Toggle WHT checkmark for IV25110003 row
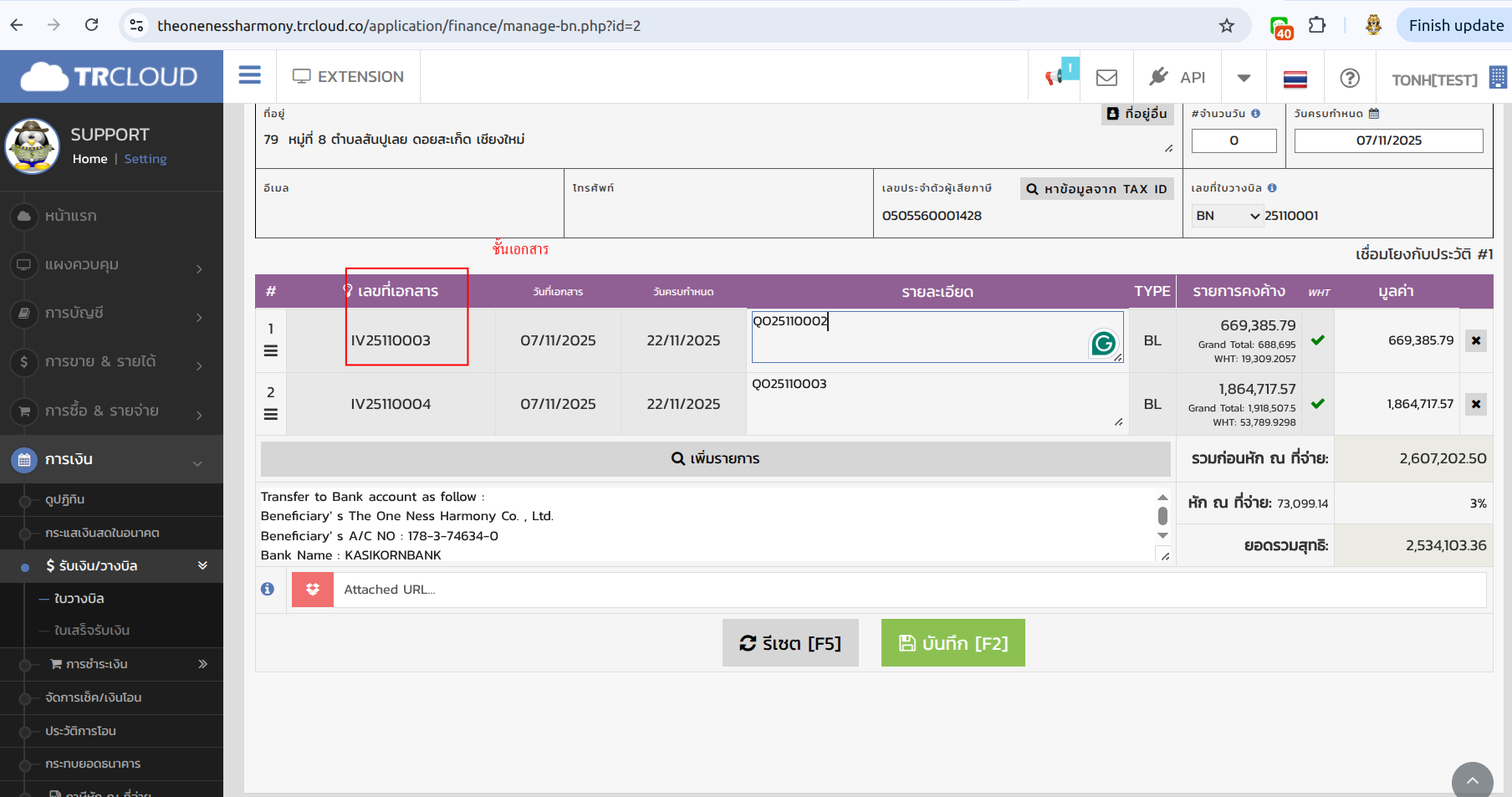Screen dimensions: 1512x797 1317,340
